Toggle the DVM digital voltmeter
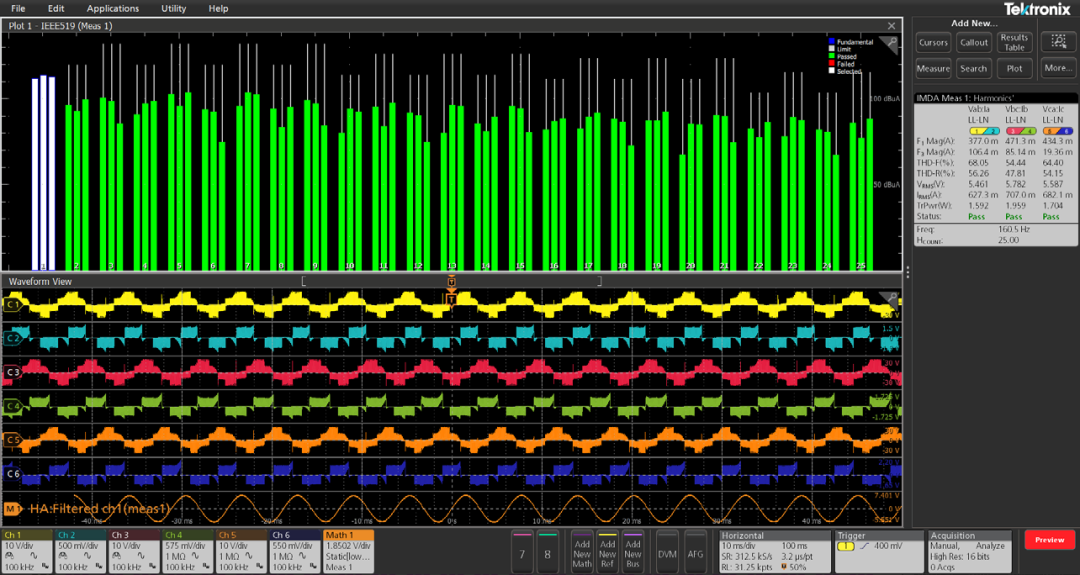Screen dimensions: 1080x575 tap(667, 552)
